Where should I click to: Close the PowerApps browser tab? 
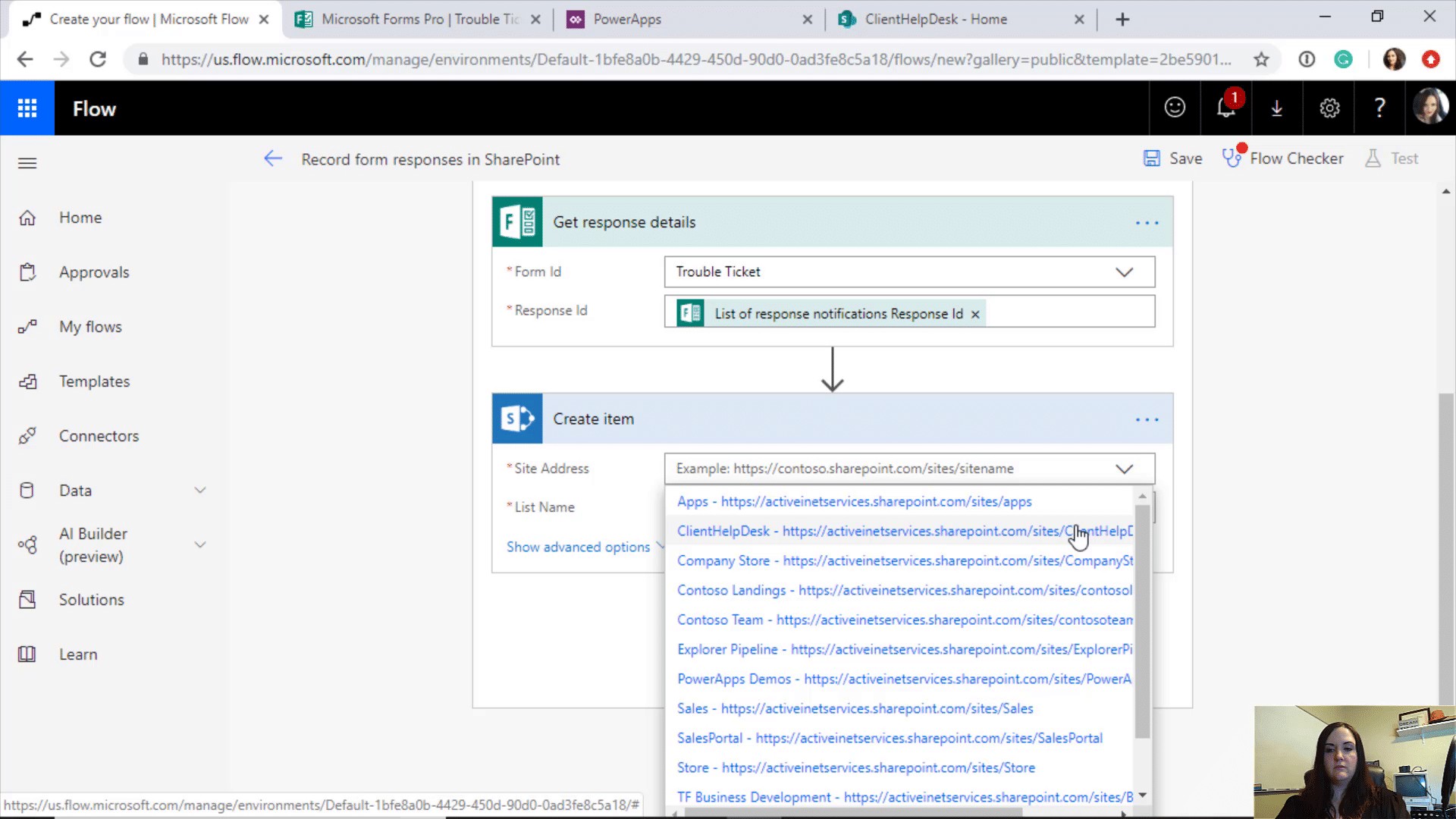[808, 20]
